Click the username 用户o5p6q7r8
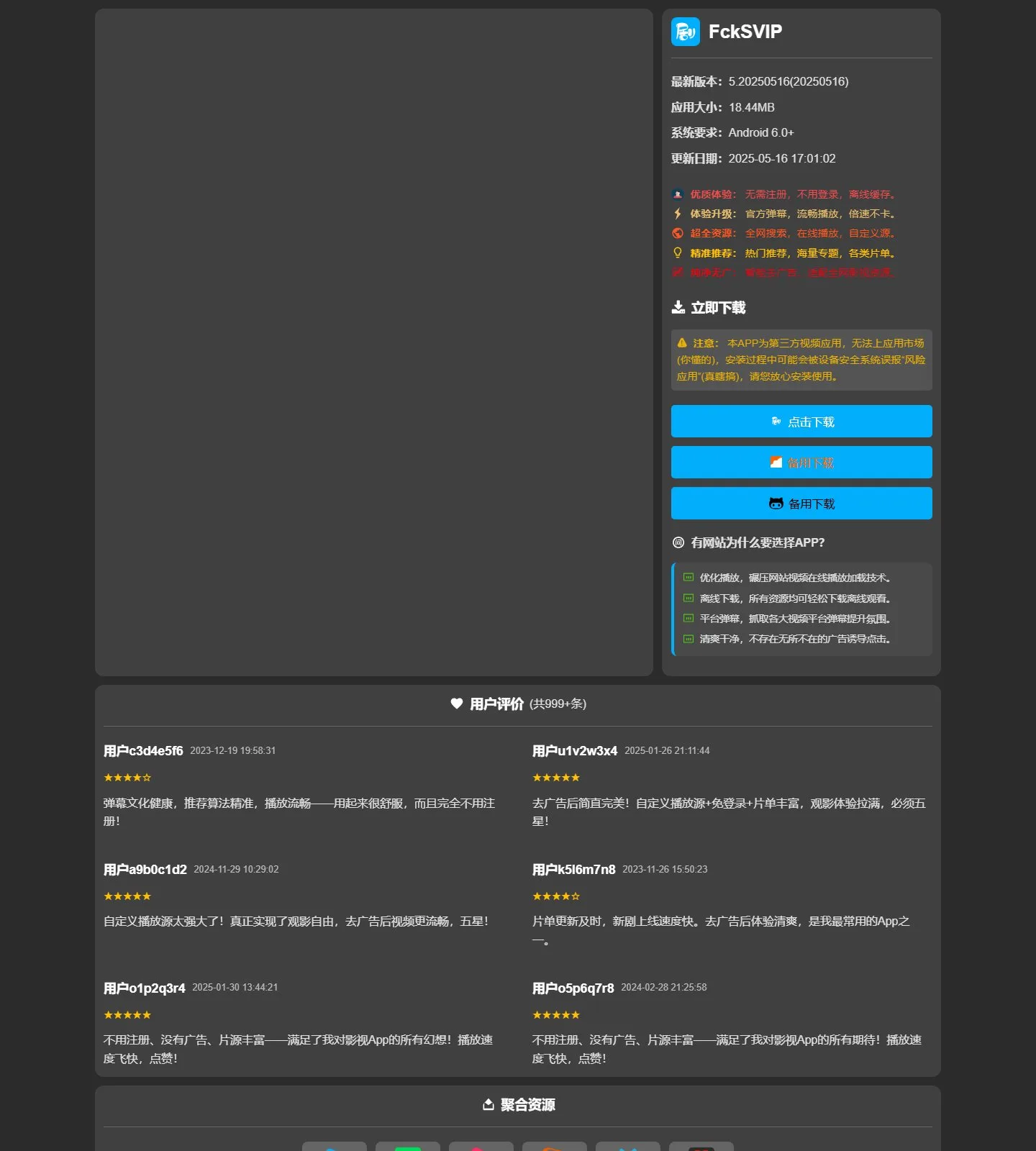Screen dimensions: 1036x1151 (x=573, y=988)
